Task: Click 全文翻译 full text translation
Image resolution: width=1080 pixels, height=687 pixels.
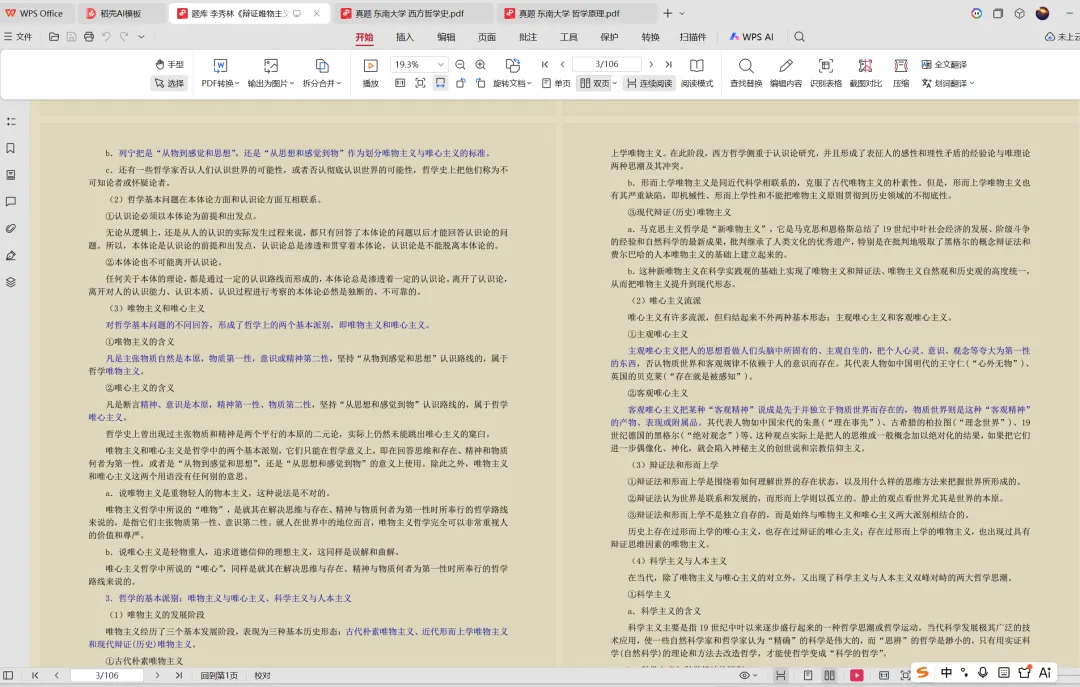Action: (x=944, y=64)
